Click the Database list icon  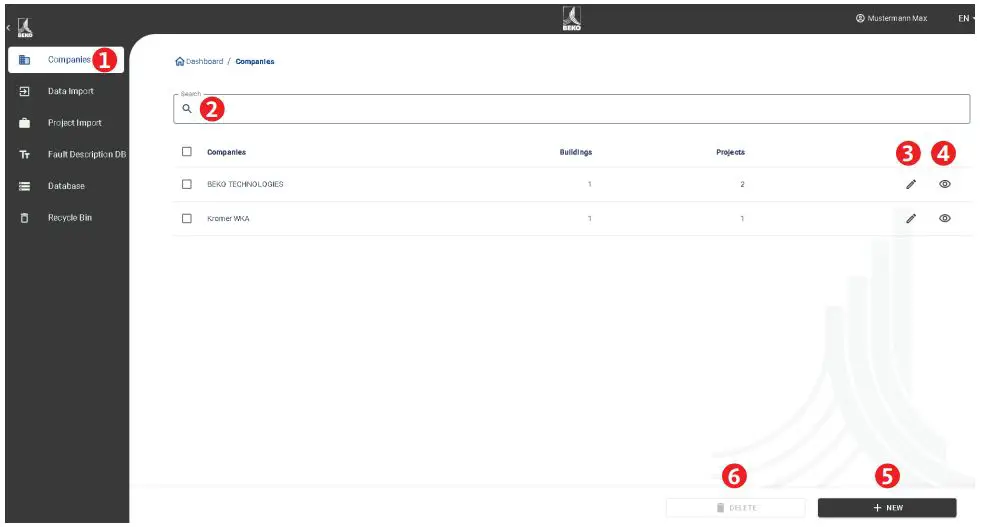[x=24, y=186]
